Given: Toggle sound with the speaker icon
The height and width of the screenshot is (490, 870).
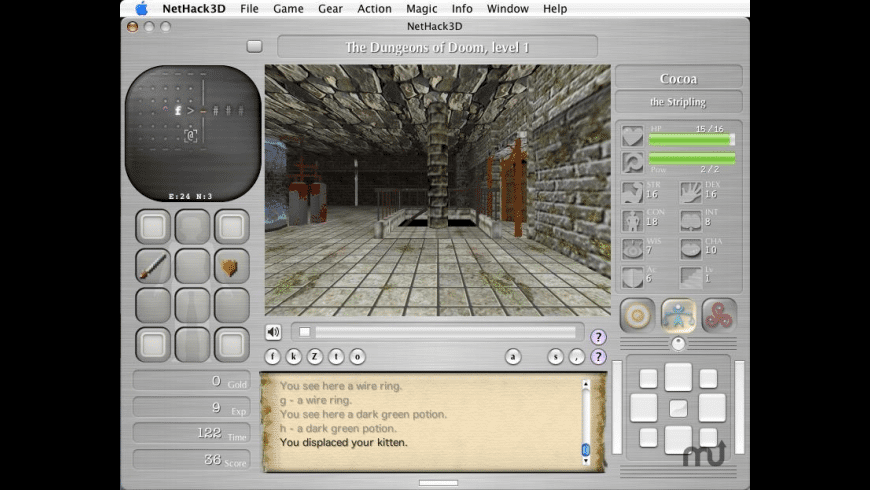Looking at the screenshot, I should tap(273, 332).
